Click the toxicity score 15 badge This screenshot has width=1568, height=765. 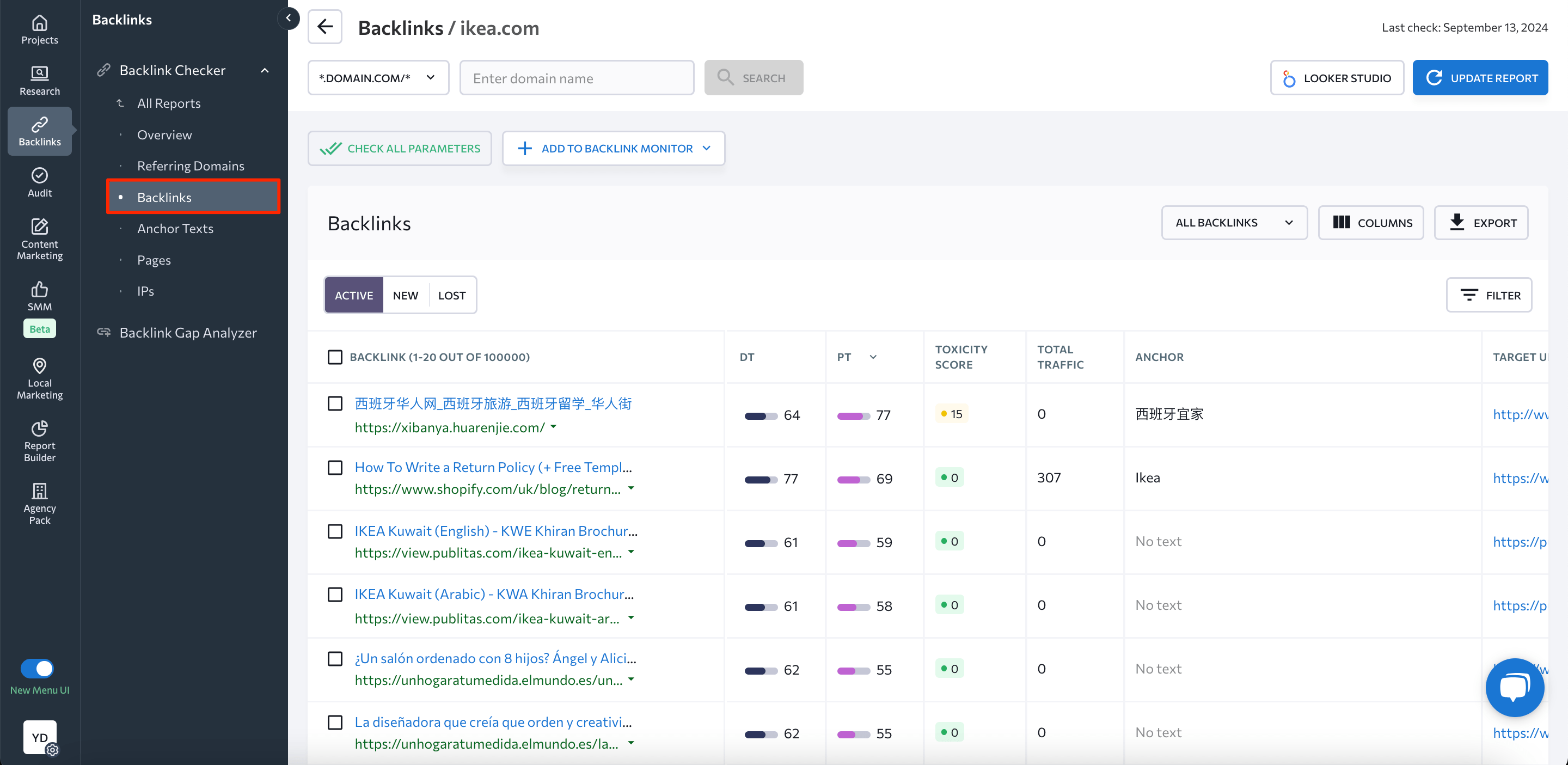coord(951,414)
